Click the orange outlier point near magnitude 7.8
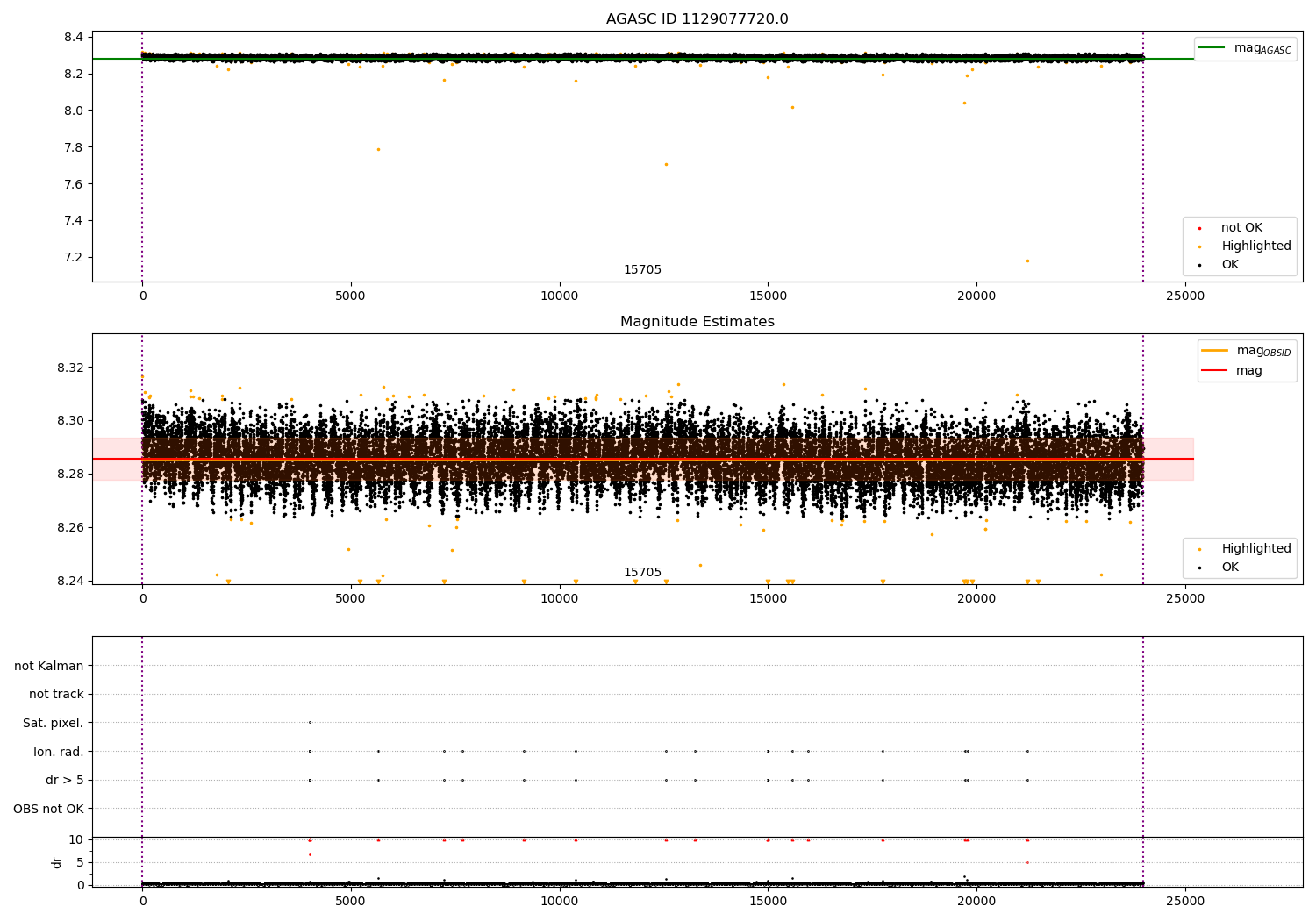This screenshot has height=921, width=1316. [x=378, y=149]
